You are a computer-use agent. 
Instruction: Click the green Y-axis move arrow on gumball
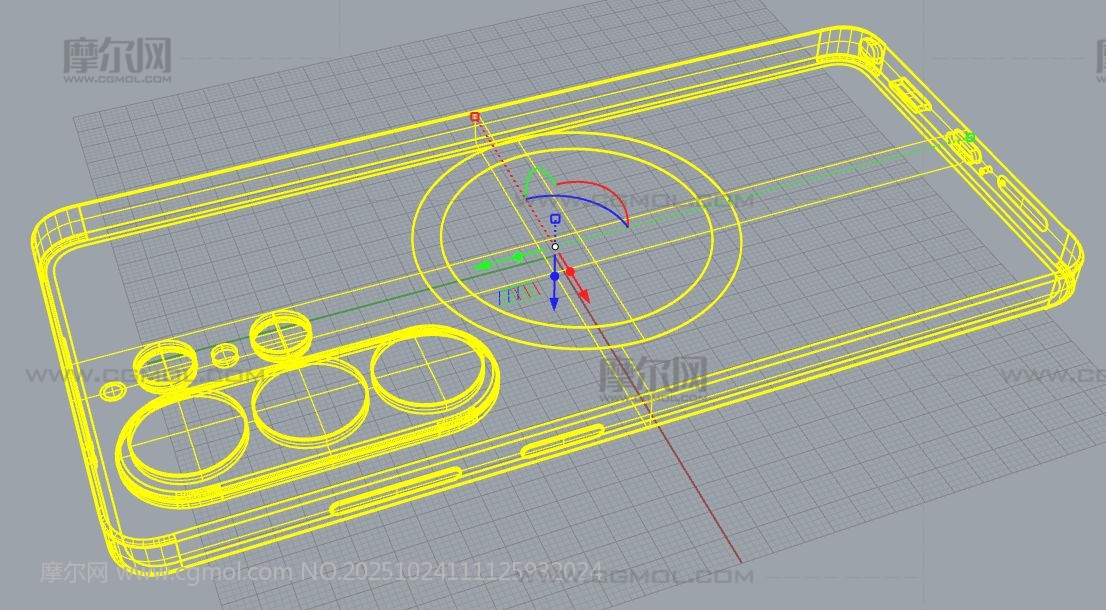[x=482, y=266]
